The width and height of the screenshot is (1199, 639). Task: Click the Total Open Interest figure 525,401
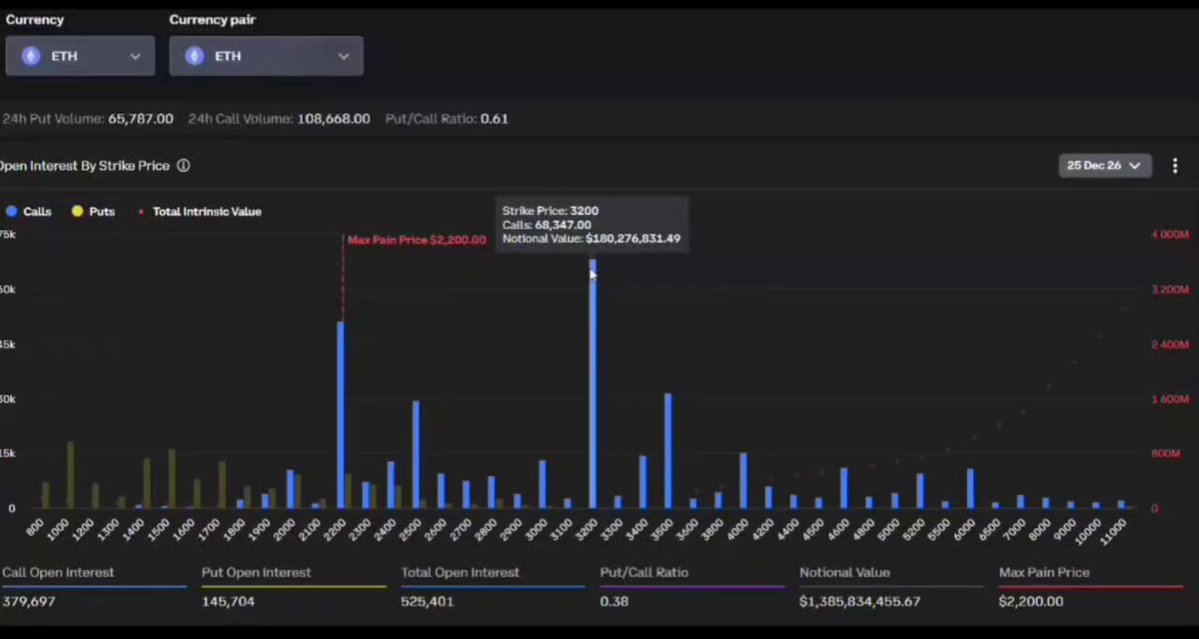click(x=427, y=602)
